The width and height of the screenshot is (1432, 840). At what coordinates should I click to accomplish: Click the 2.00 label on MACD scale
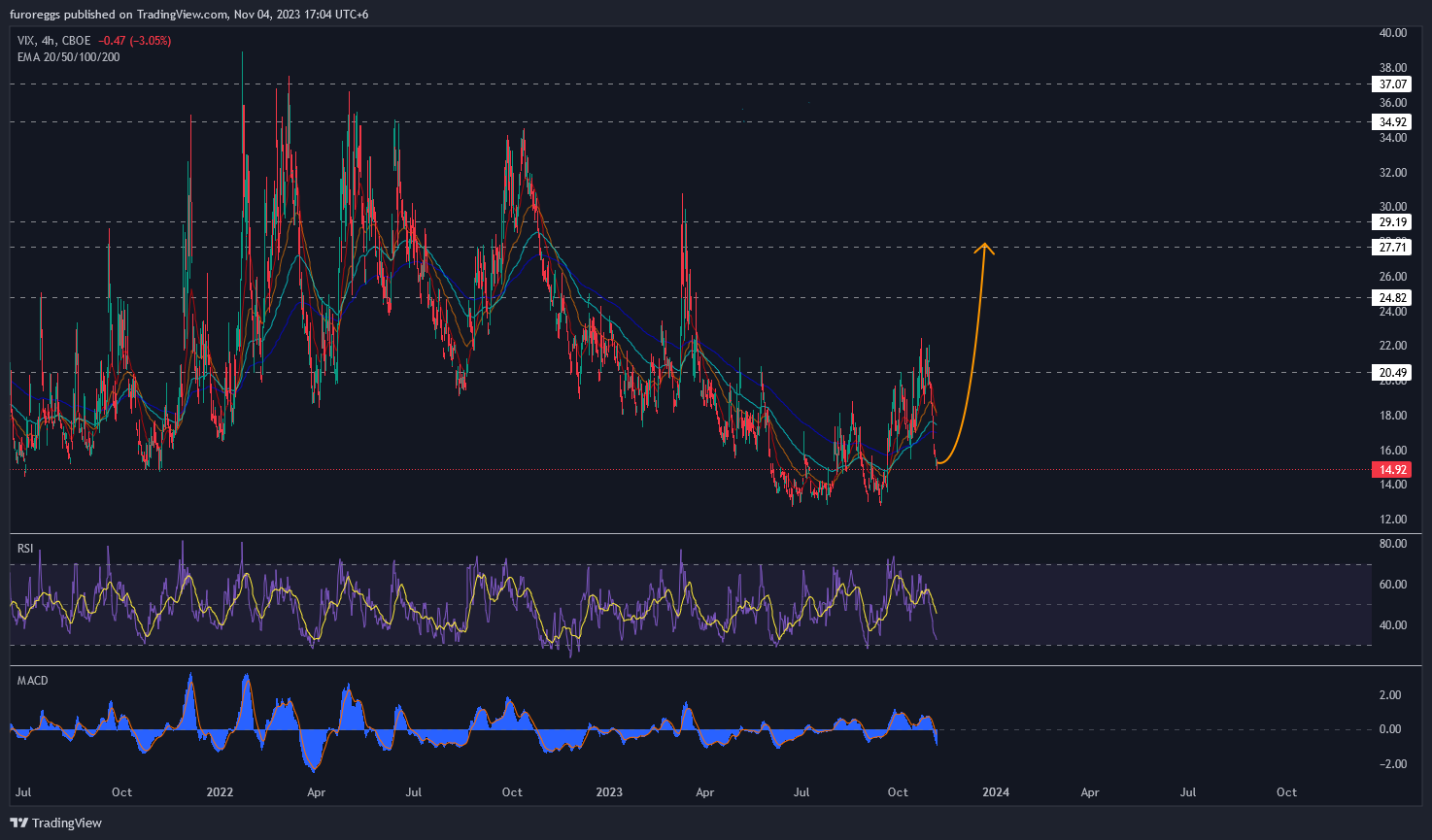(x=1390, y=695)
